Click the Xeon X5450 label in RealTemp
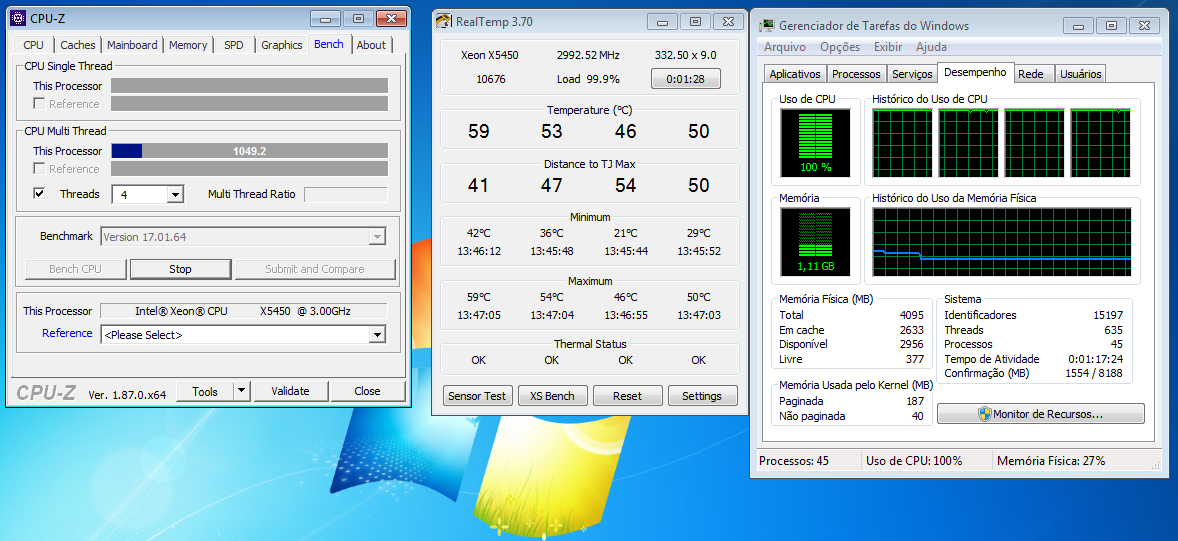This screenshot has width=1178, height=541. pos(489,56)
